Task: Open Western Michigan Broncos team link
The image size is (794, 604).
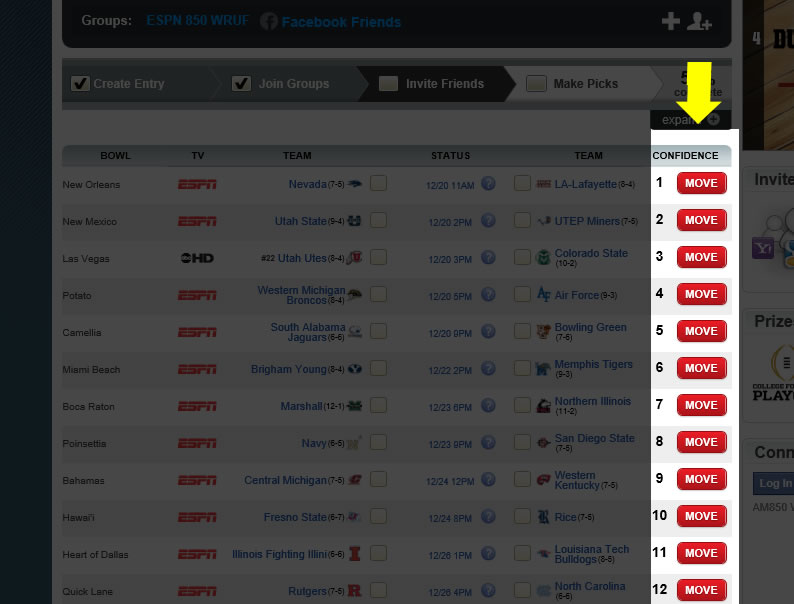Action: click(x=301, y=295)
